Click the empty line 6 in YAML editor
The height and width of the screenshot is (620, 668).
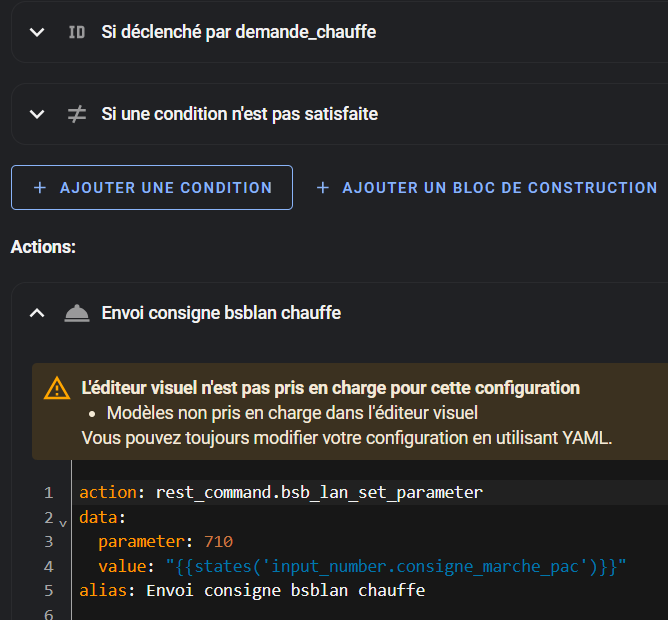point(366,613)
